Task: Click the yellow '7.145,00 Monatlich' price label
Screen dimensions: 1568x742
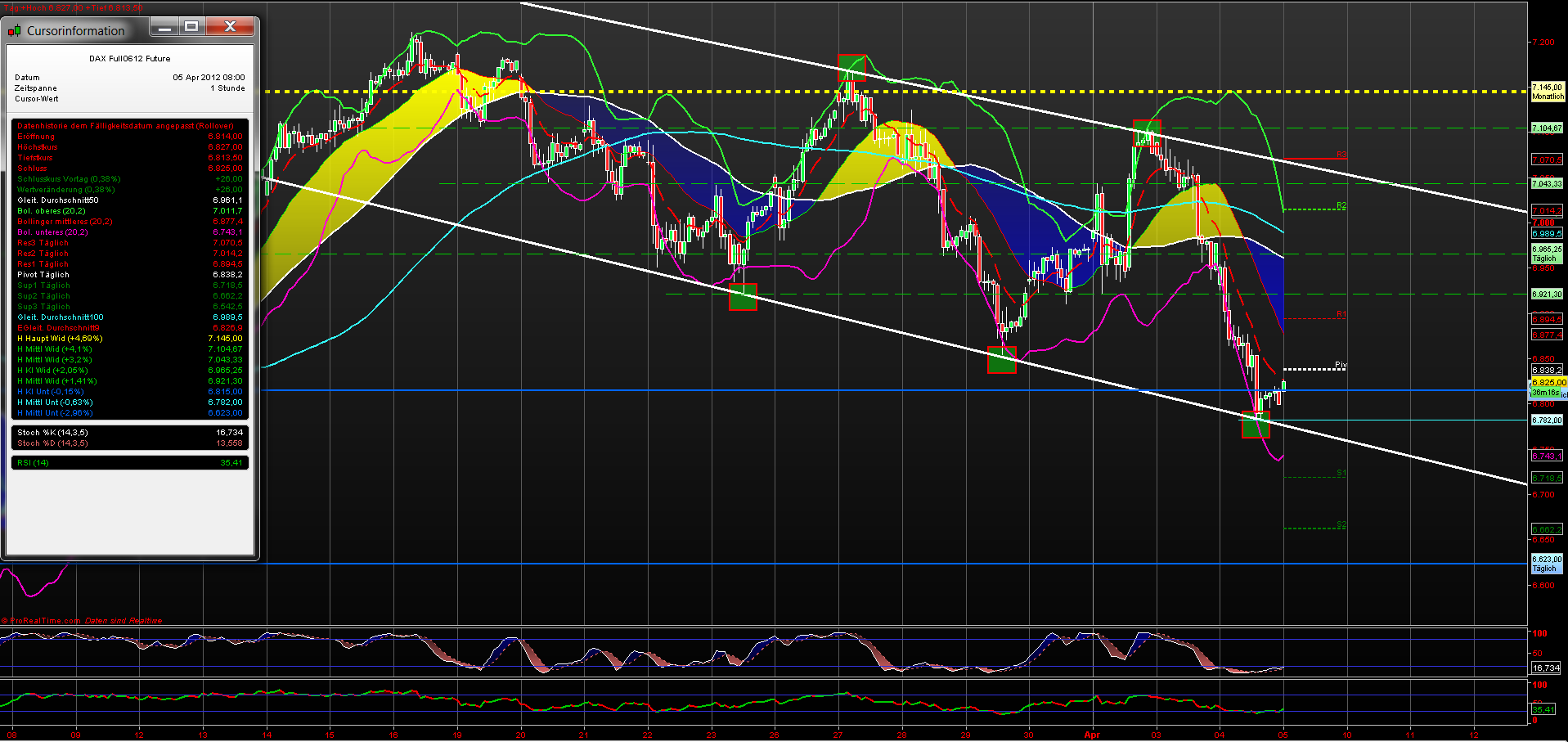Action: 1547,92
